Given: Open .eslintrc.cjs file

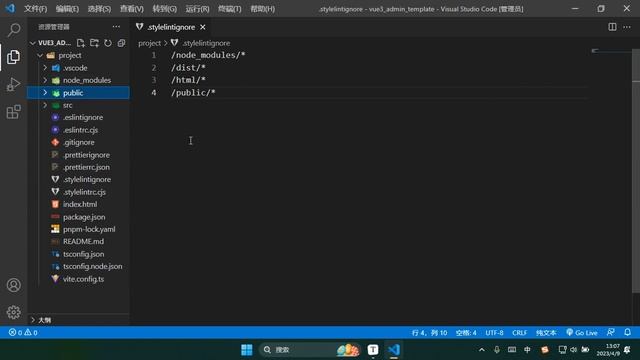Looking at the screenshot, I should [80, 130].
